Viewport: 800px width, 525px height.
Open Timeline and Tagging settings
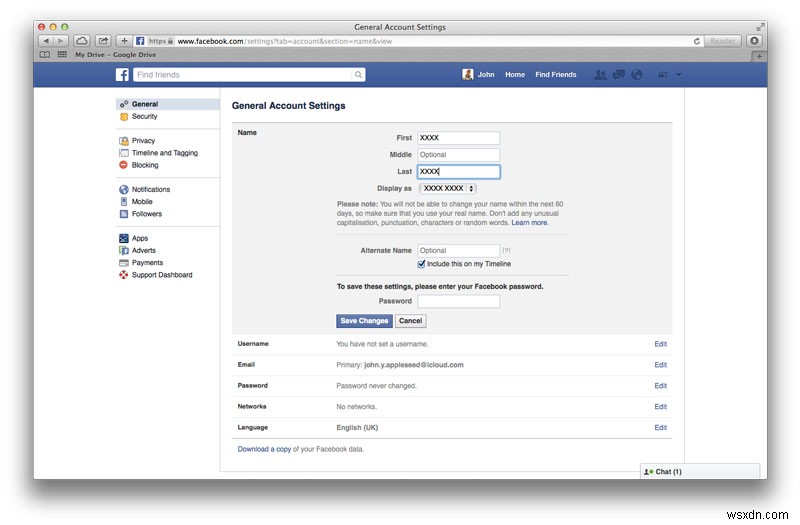point(164,153)
